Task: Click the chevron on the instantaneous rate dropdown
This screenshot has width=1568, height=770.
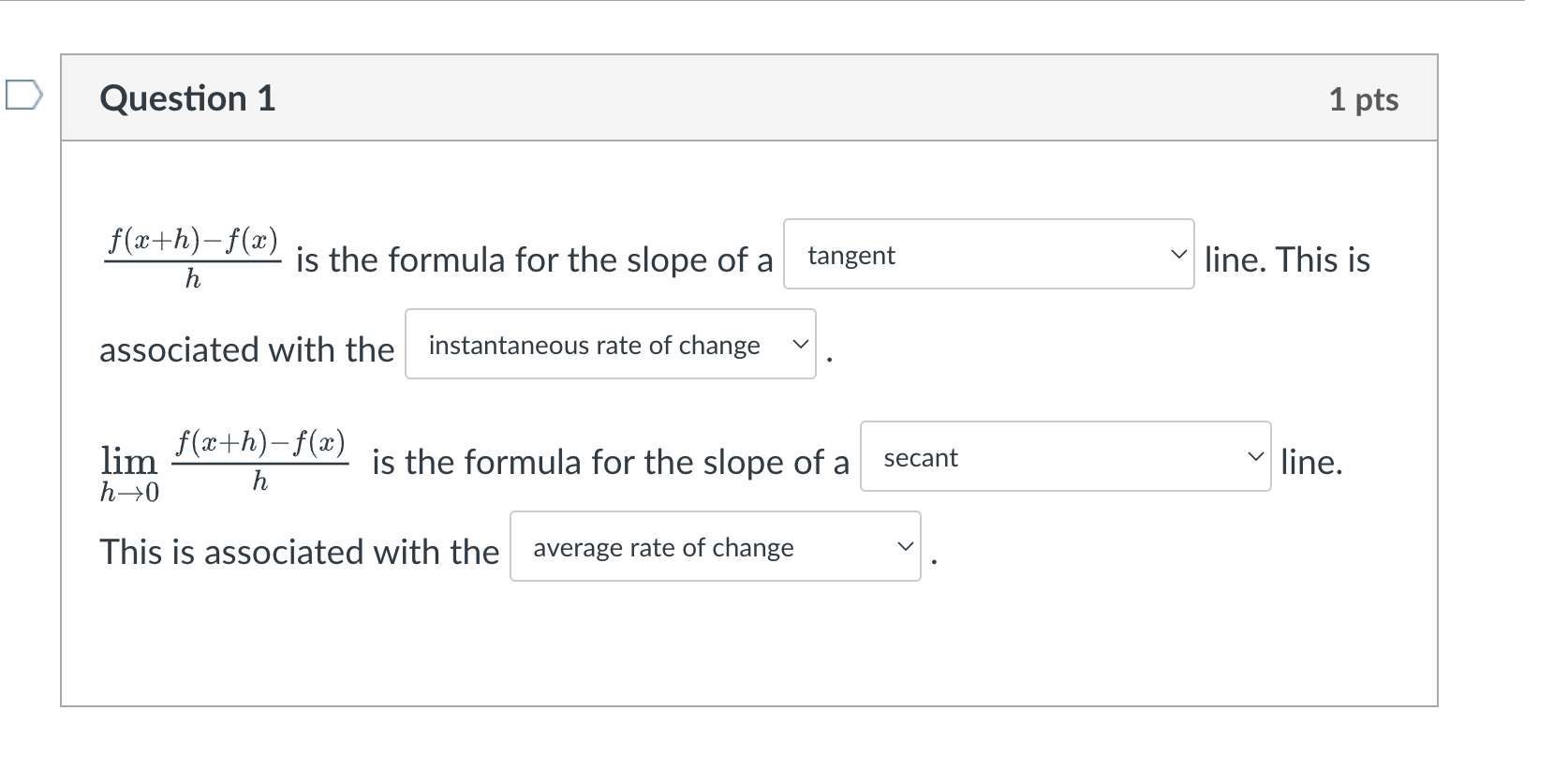Action: [800, 345]
